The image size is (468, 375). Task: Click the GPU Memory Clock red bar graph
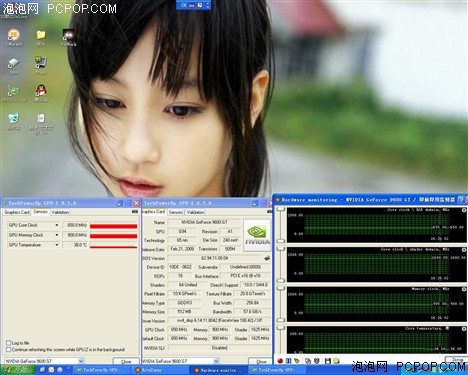click(x=113, y=236)
